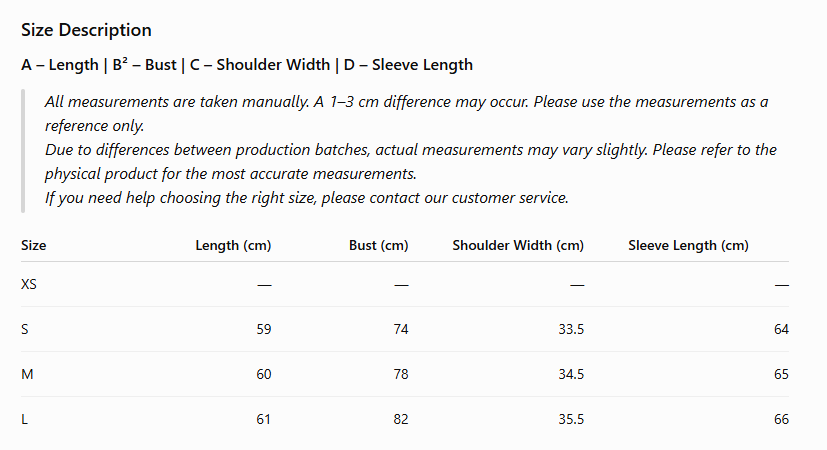Click the shoulder width value 33.5
The width and height of the screenshot is (827, 450).
(x=571, y=329)
